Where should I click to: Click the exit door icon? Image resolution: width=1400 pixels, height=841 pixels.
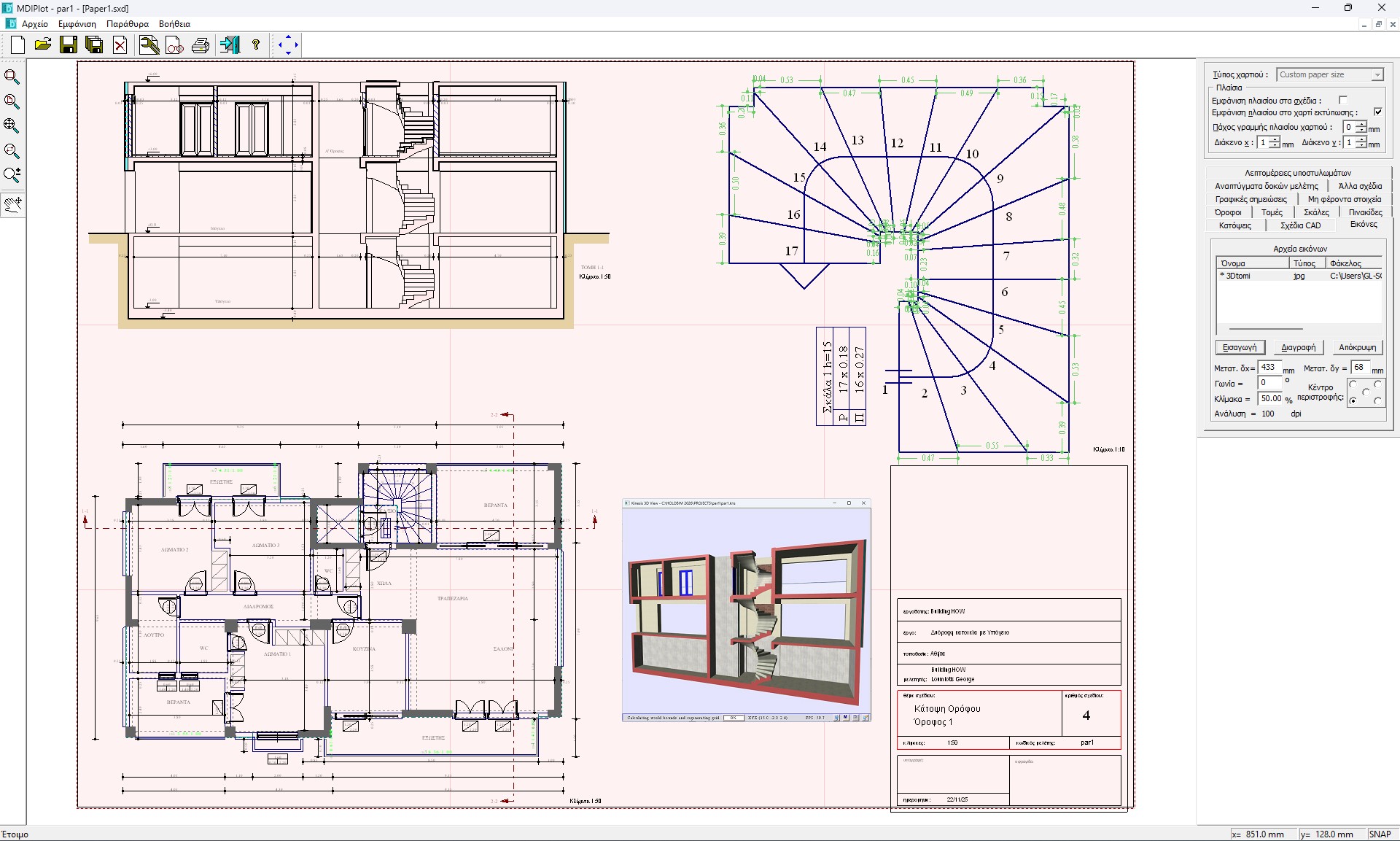(x=230, y=45)
